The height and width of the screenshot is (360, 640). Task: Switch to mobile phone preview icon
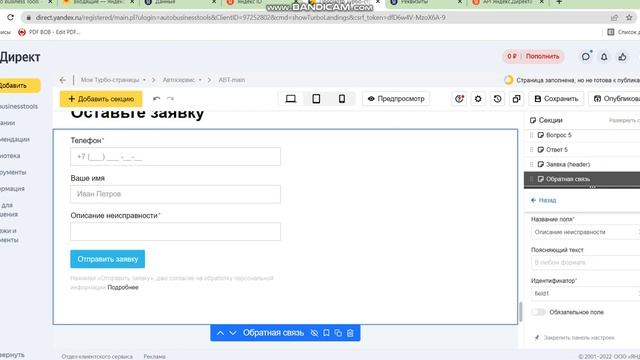click(x=342, y=99)
